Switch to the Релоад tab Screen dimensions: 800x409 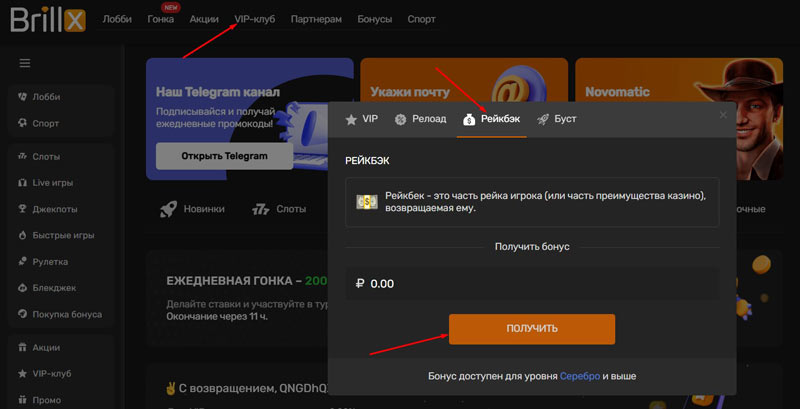(420, 119)
